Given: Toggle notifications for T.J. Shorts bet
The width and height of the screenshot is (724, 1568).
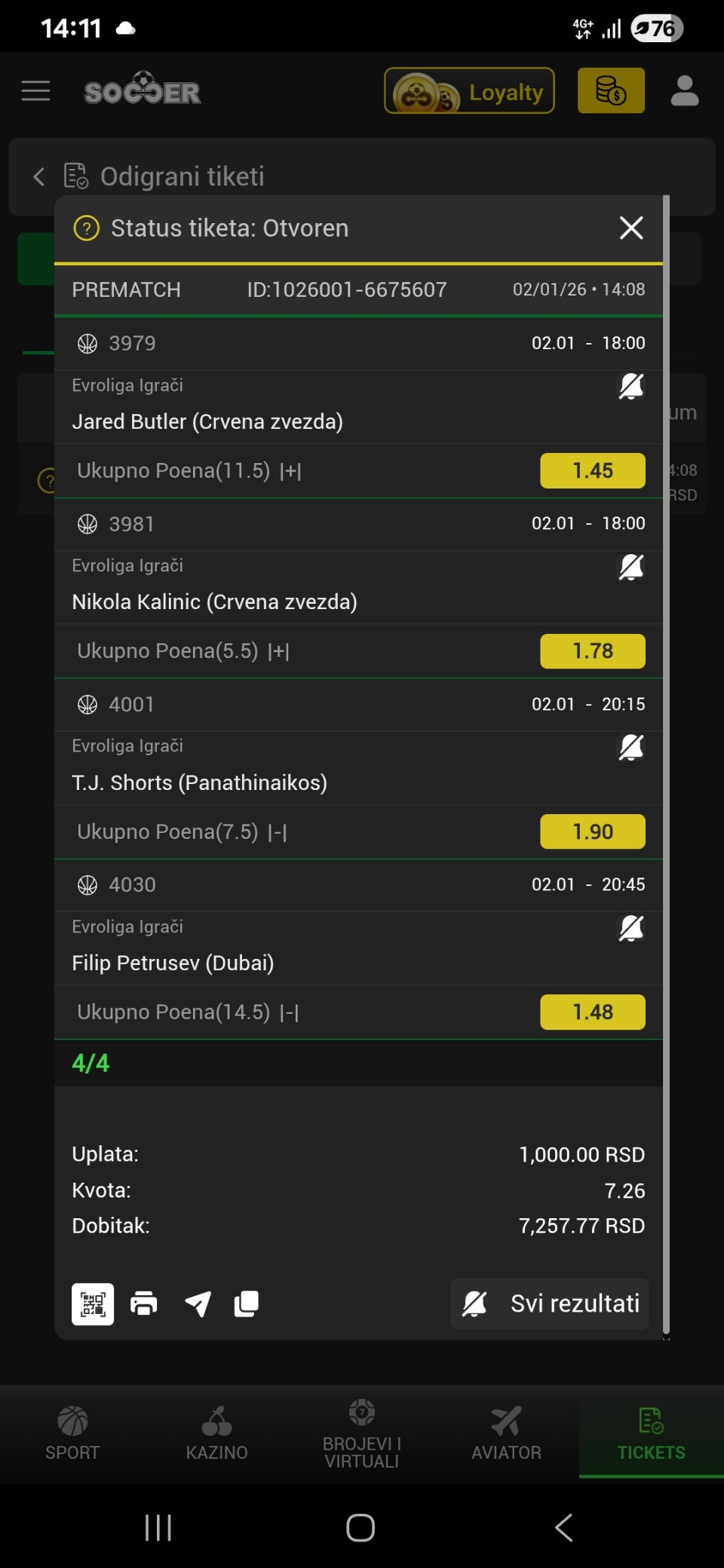Looking at the screenshot, I should tap(630, 747).
